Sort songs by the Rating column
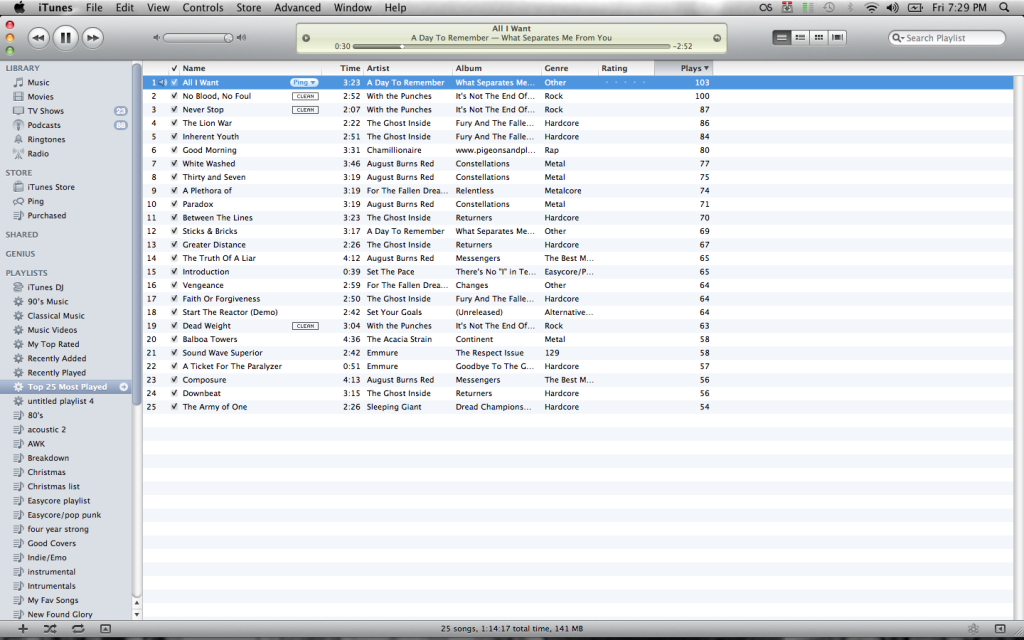1024x640 pixels. tap(626, 68)
